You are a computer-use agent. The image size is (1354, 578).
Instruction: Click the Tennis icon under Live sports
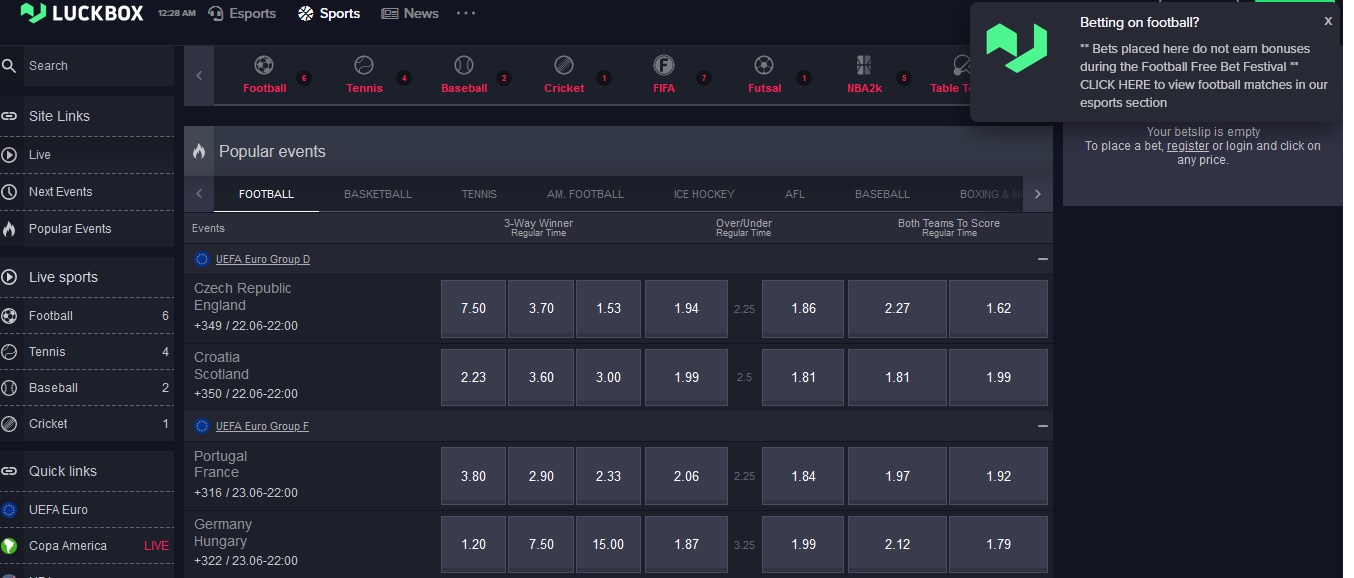click(9, 352)
